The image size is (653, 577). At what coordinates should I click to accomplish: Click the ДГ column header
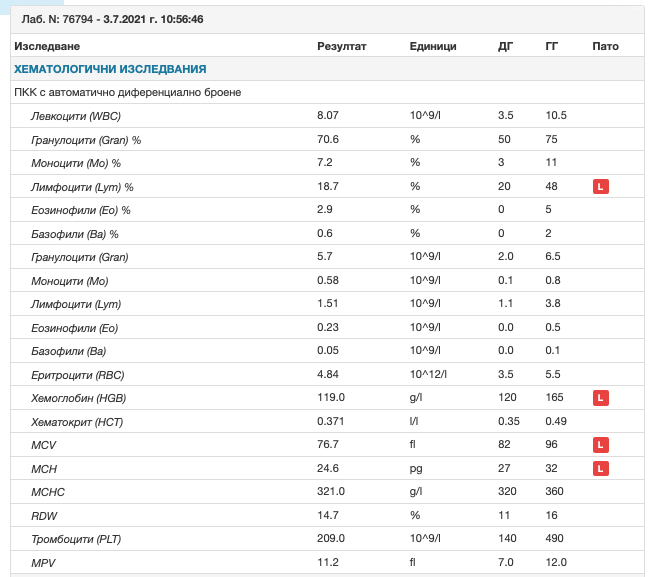506,46
